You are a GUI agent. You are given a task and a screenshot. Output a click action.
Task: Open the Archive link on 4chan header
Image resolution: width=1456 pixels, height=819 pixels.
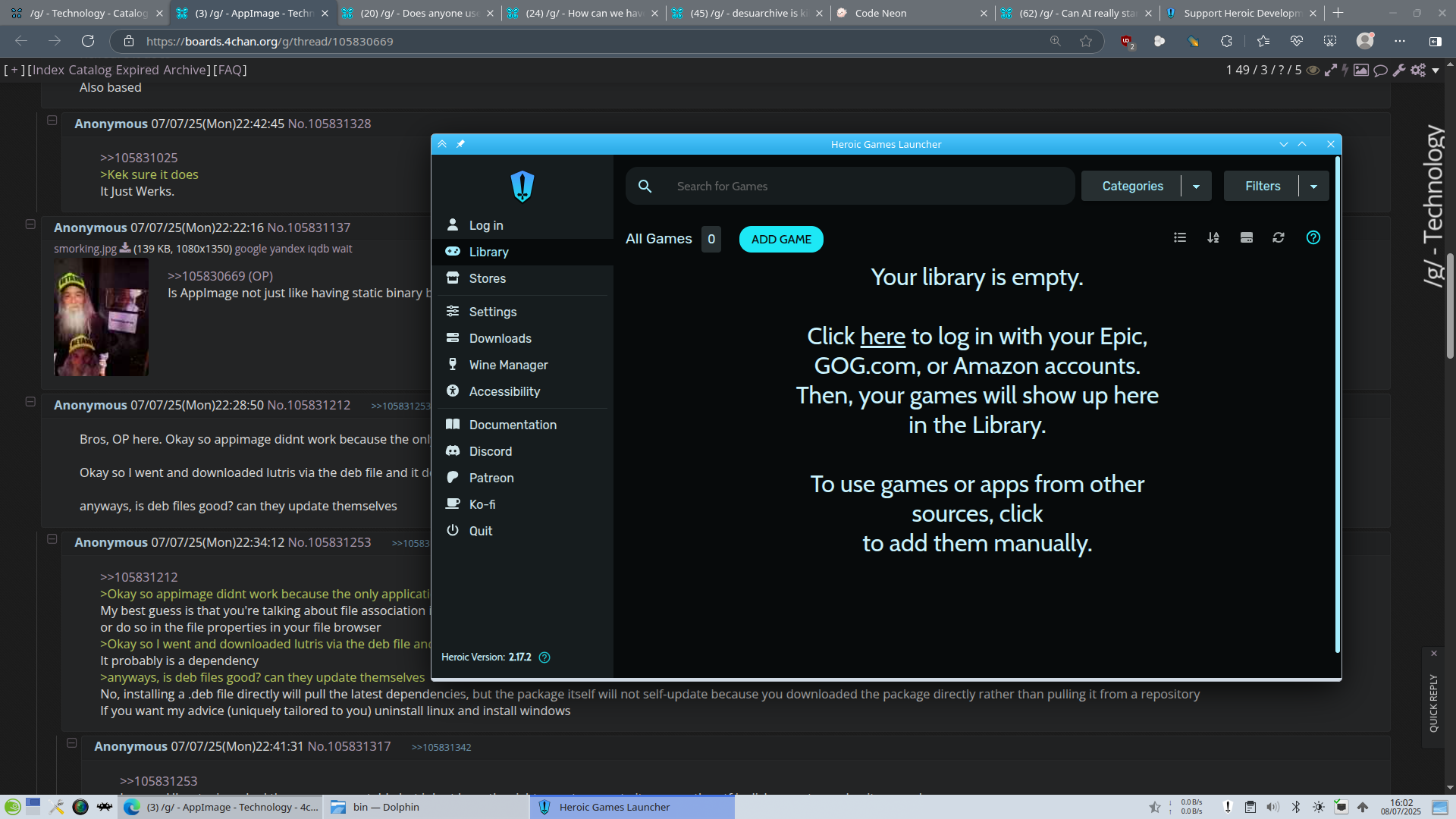[x=184, y=70]
